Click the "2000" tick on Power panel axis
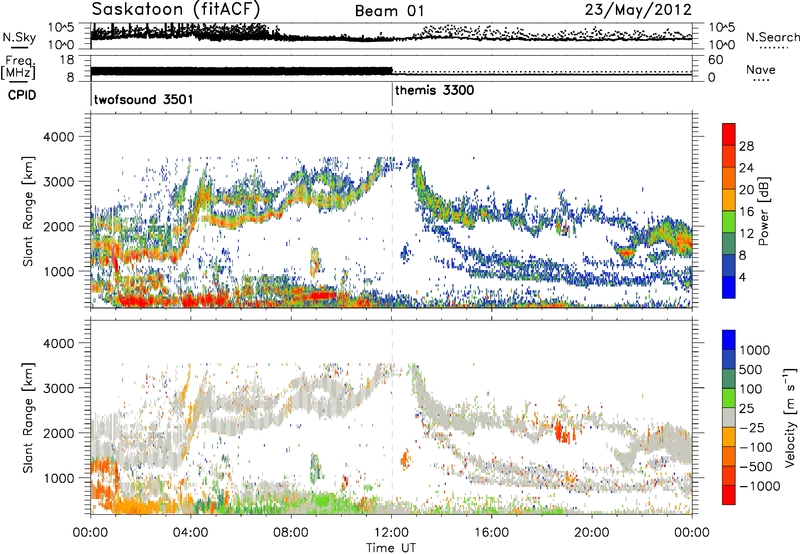 coord(59,226)
